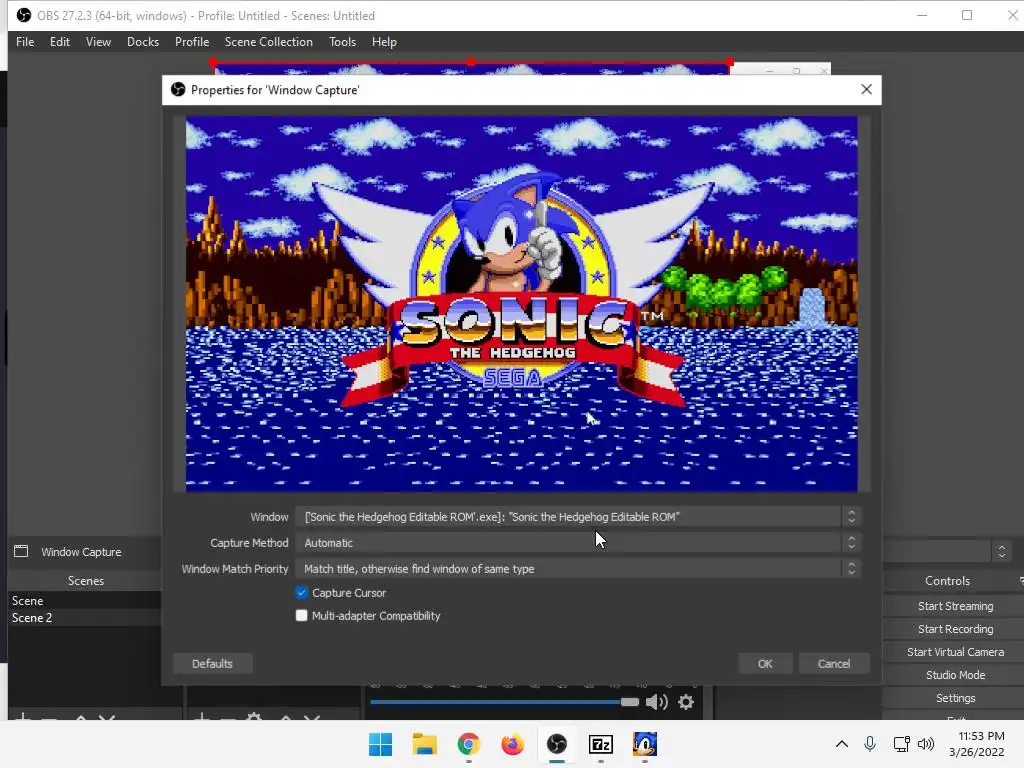Open File Explorer from taskbar
The image size is (1024, 768).
[424, 744]
